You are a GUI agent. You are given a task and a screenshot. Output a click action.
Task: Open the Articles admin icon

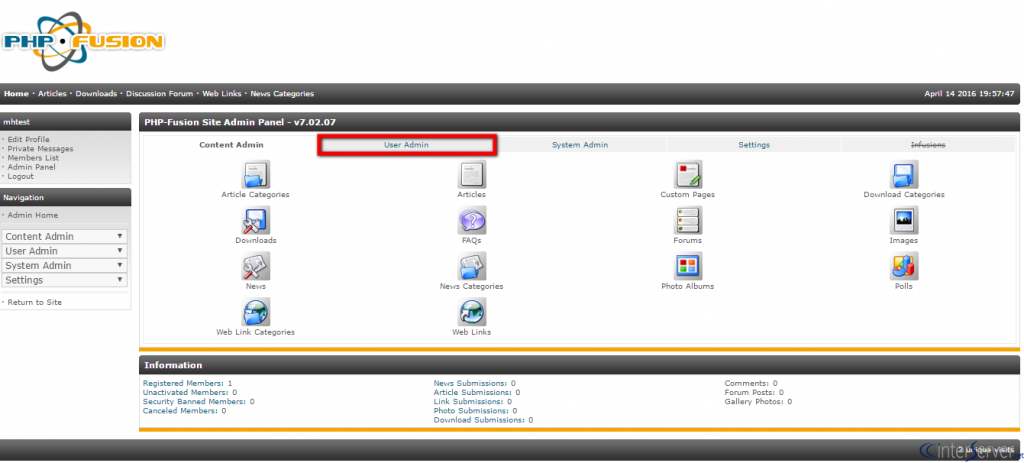tap(472, 174)
